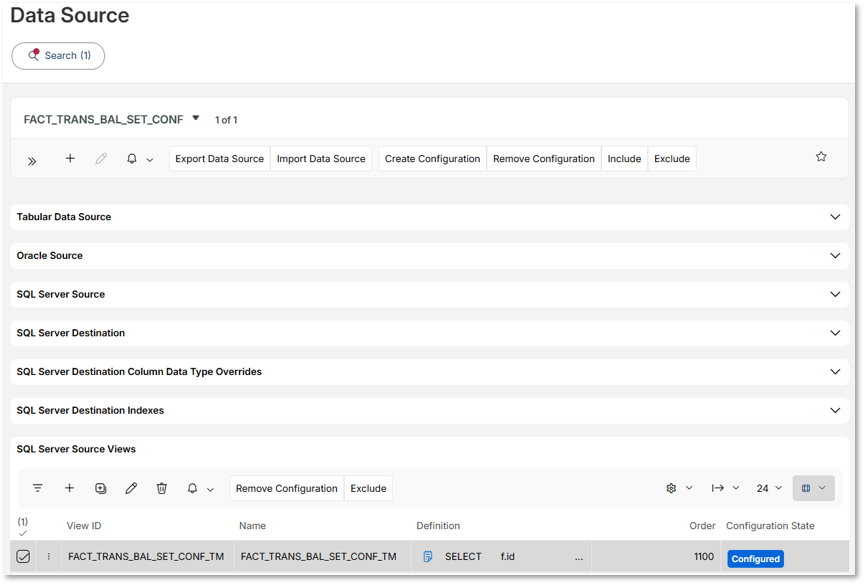Toggle the select-all rows checkmark

23,533
